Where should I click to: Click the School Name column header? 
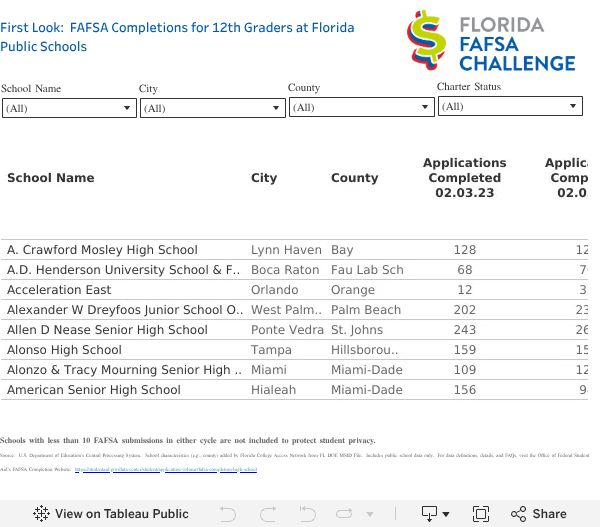[51, 178]
